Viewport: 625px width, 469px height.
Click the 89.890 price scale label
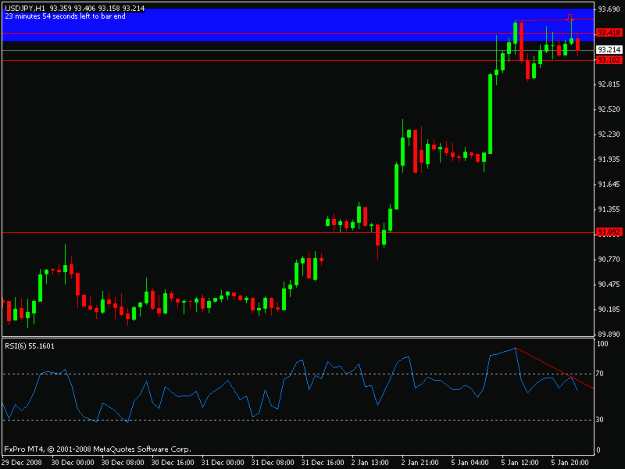(x=609, y=334)
